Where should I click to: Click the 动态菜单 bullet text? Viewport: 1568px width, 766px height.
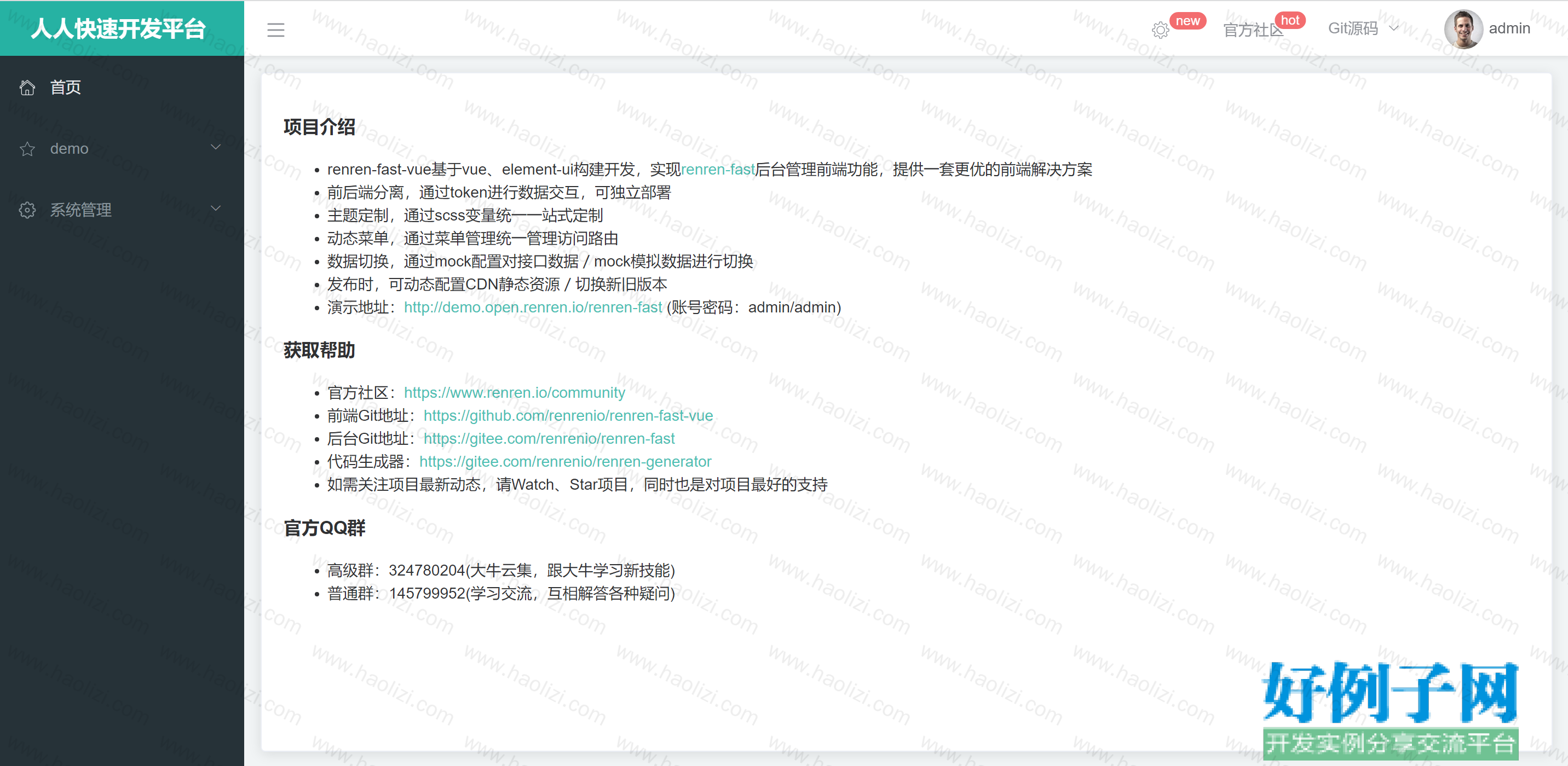coord(472,239)
